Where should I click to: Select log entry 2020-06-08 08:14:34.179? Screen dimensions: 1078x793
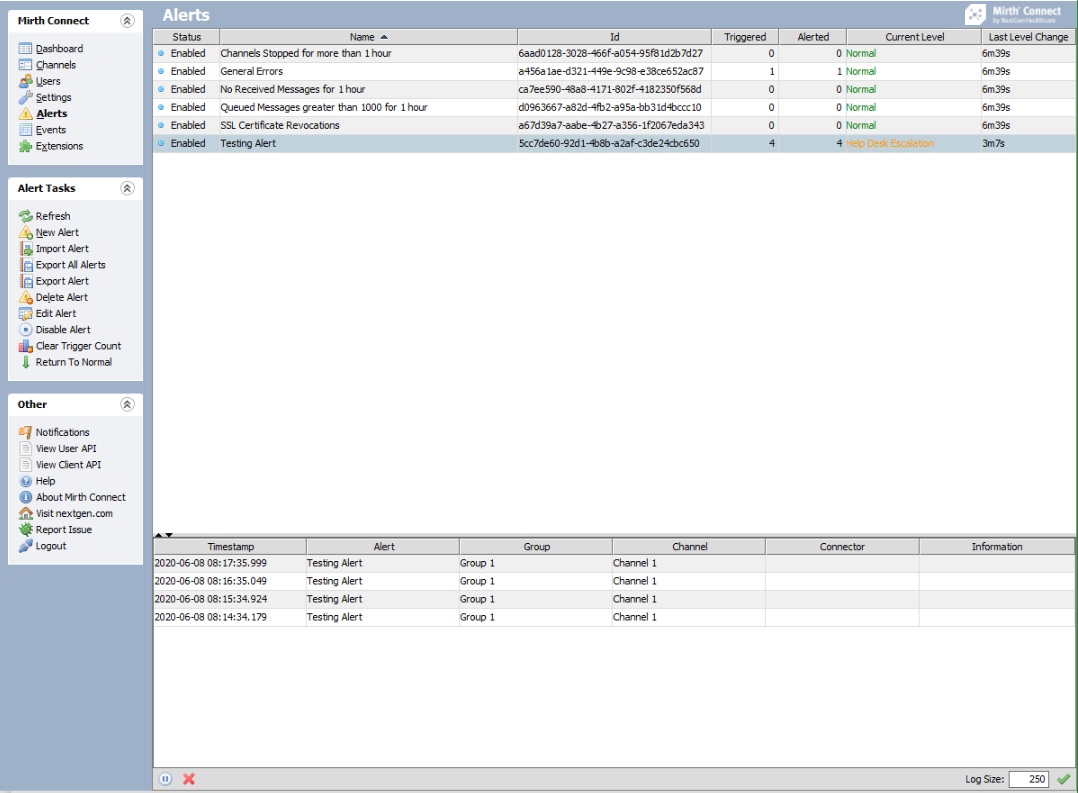[614, 617]
